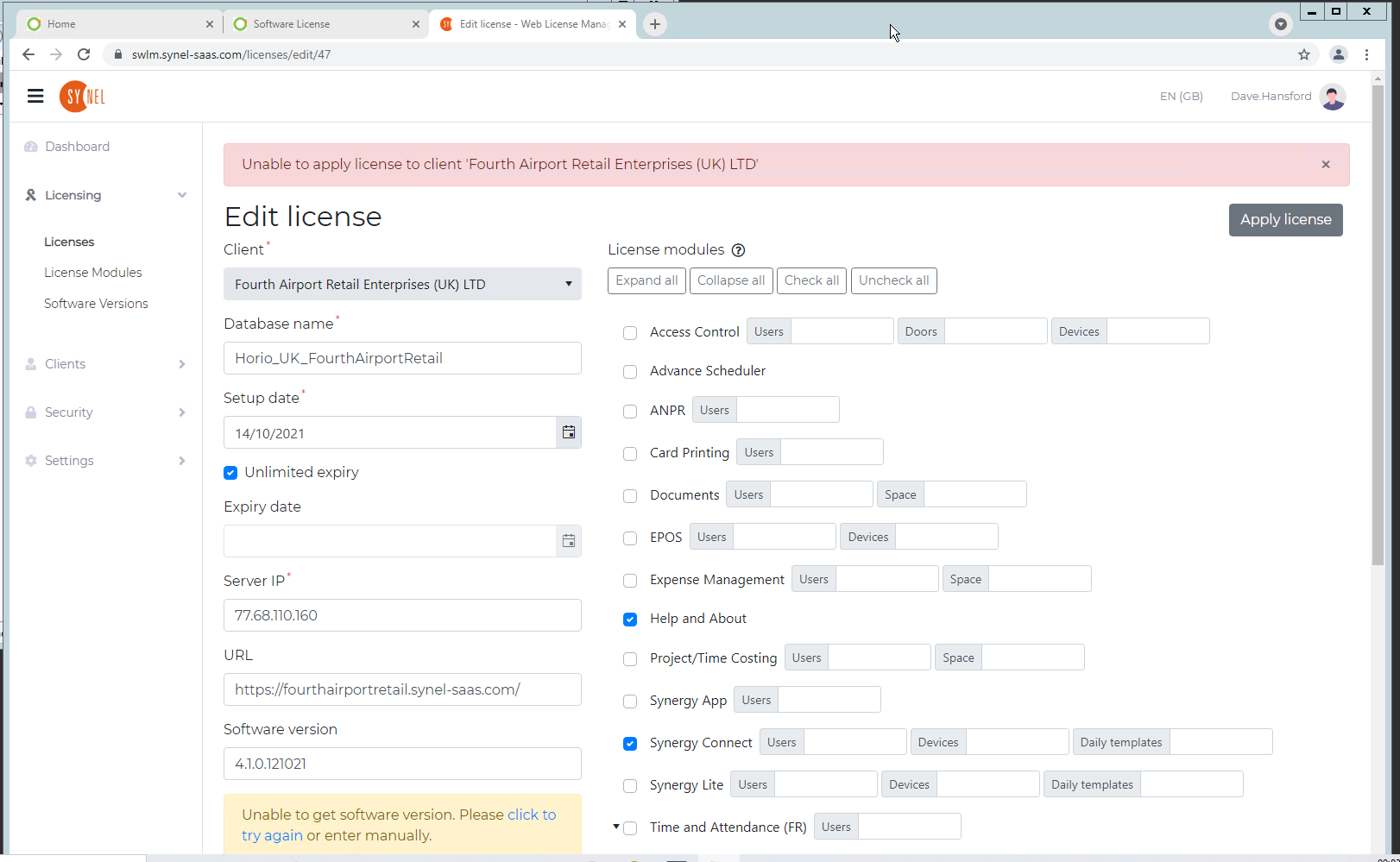
Task: Click the 'click to try again' link
Action: (399, 825)
